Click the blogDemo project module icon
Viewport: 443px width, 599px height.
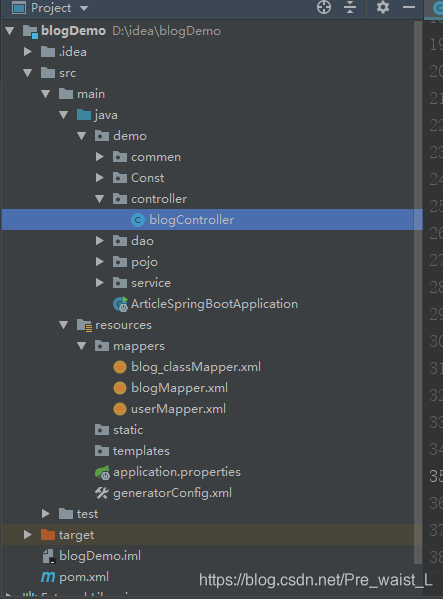tap(30, 31)
